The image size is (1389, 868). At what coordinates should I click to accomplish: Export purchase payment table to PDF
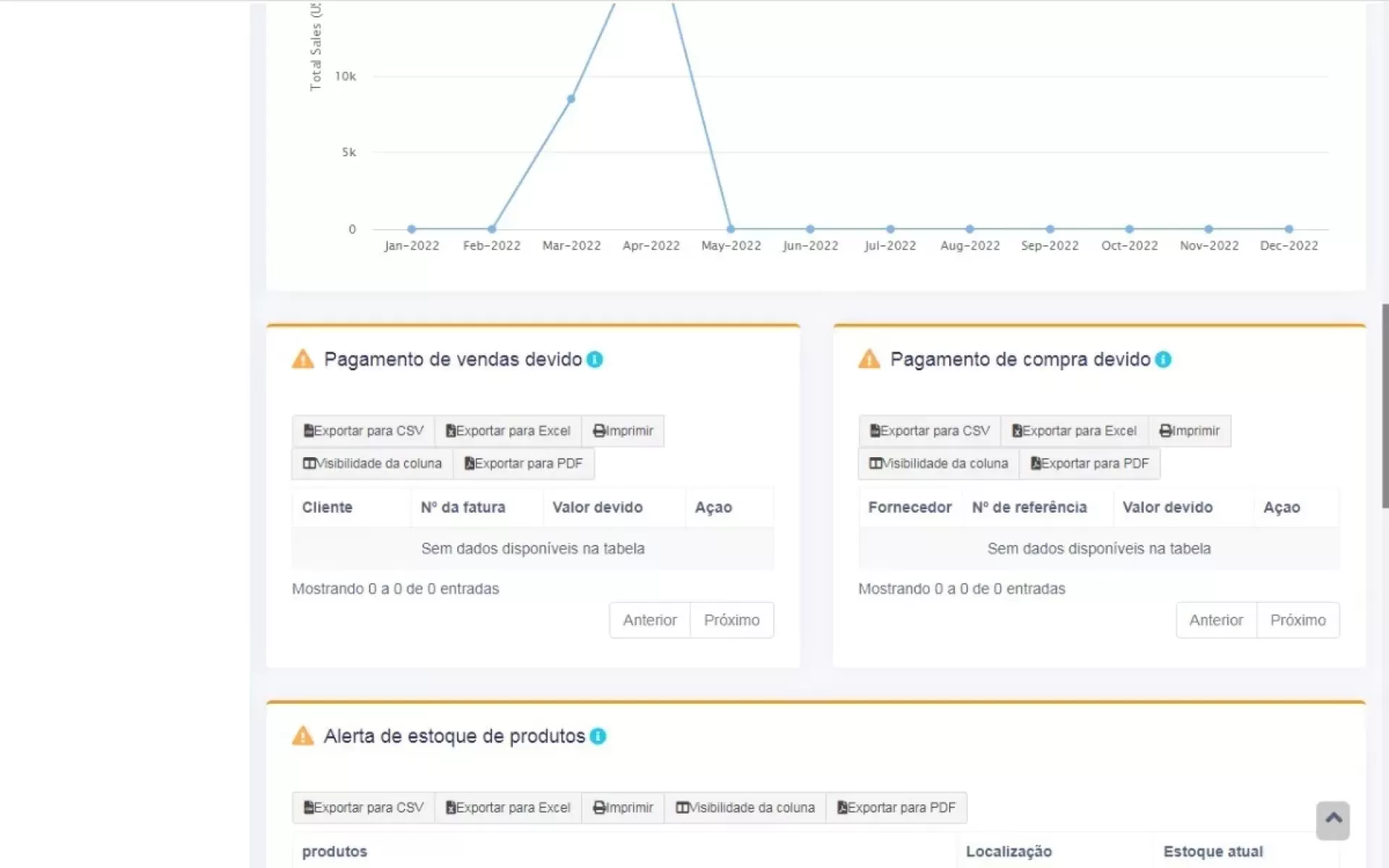point(1089,464)
